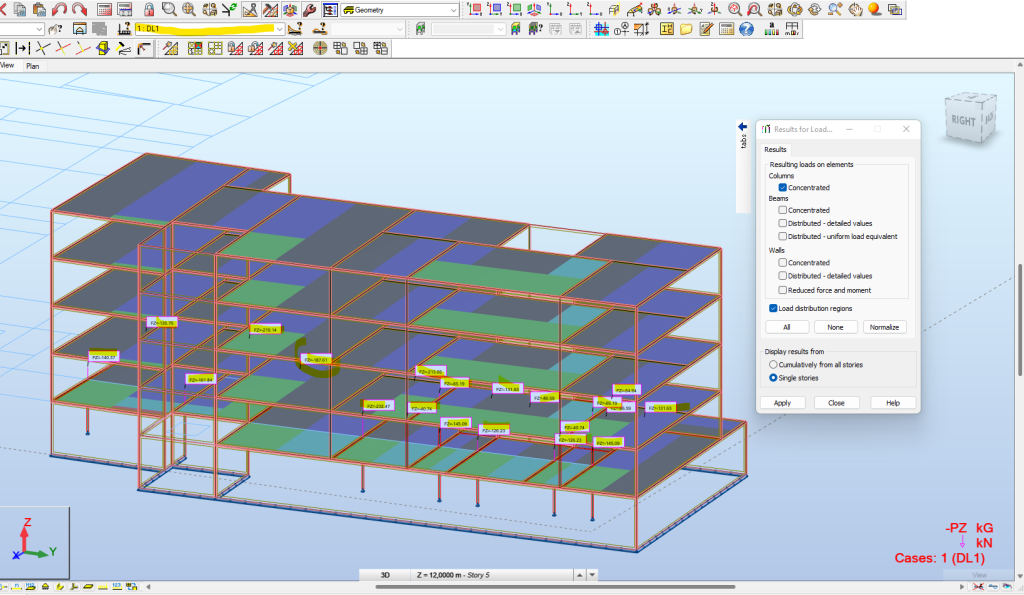The width and height of the screenshot is (1024, 595).
Task: Click the magnifier zoom icon
Action: (169, 9)
